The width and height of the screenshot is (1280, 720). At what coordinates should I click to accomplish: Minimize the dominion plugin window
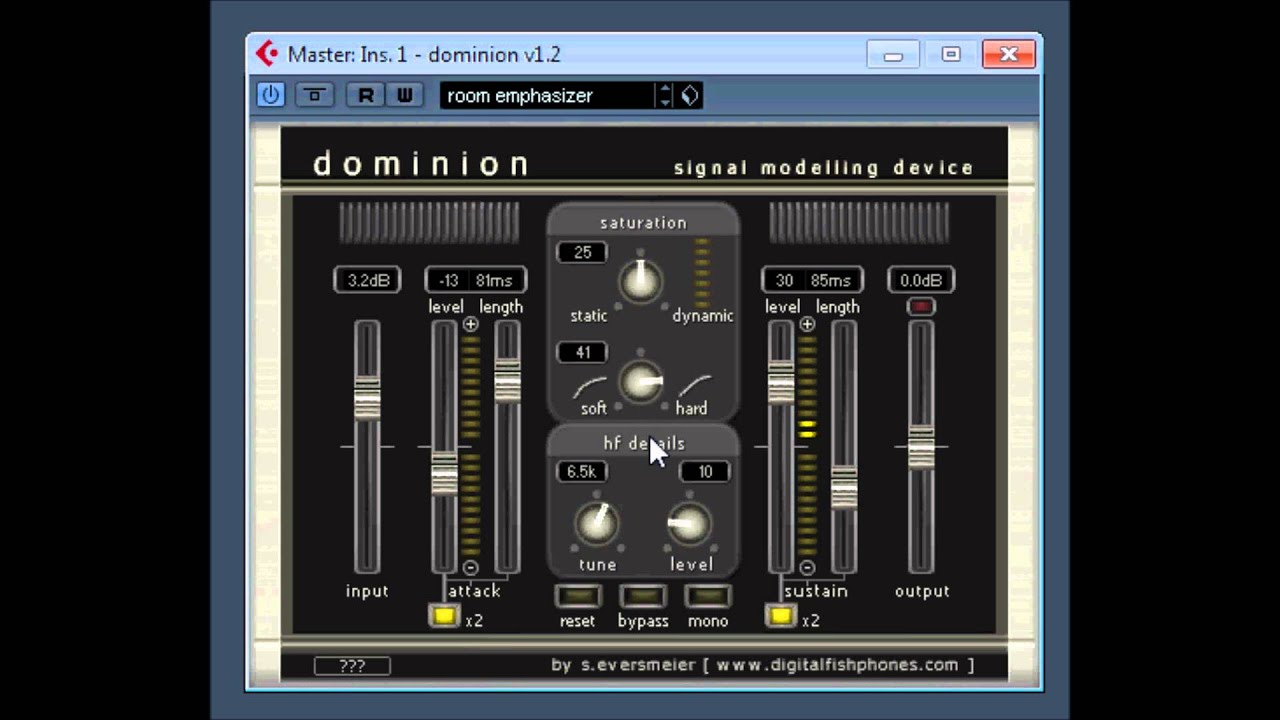(x=893, y=55)
